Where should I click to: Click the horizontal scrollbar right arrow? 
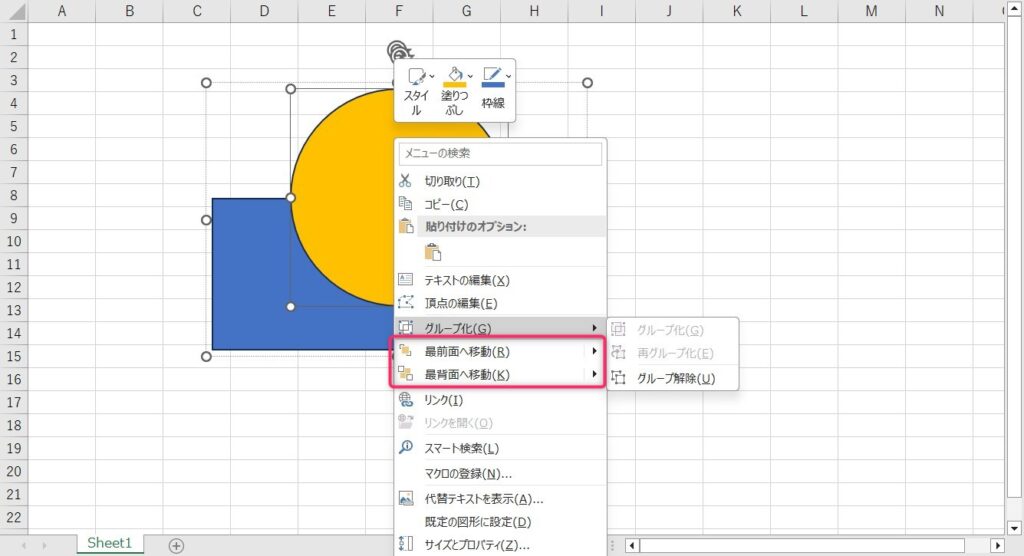[996, 545]
